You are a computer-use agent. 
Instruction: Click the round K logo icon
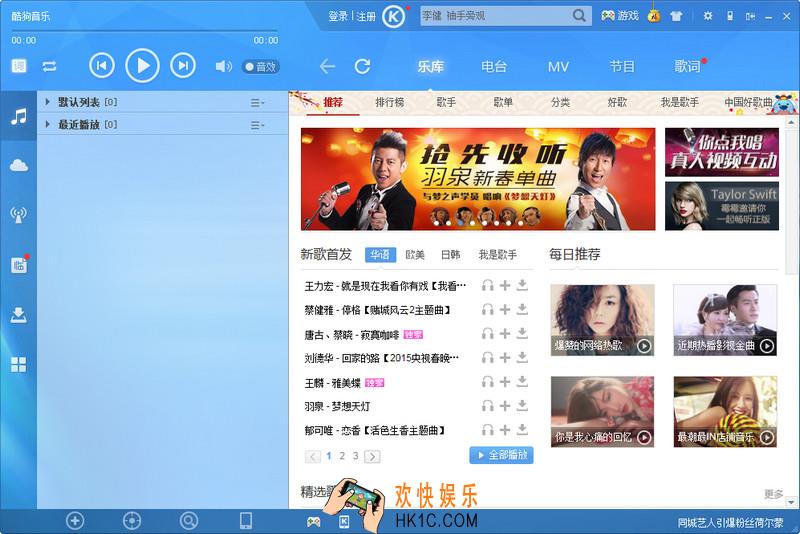pos(393,17)
